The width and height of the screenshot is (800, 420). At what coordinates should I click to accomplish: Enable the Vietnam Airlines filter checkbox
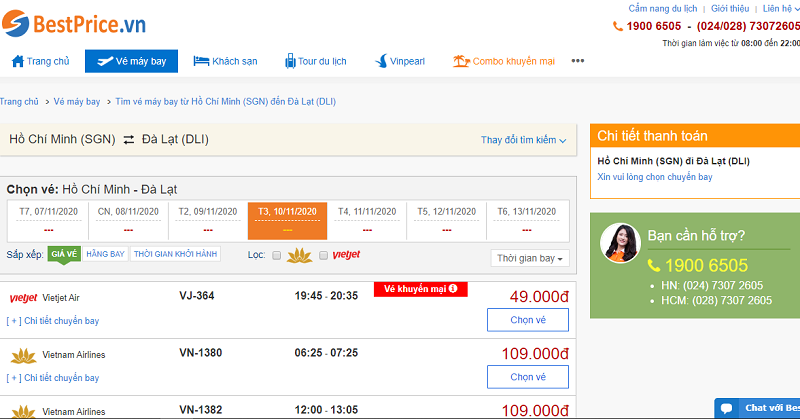[277, 255]
